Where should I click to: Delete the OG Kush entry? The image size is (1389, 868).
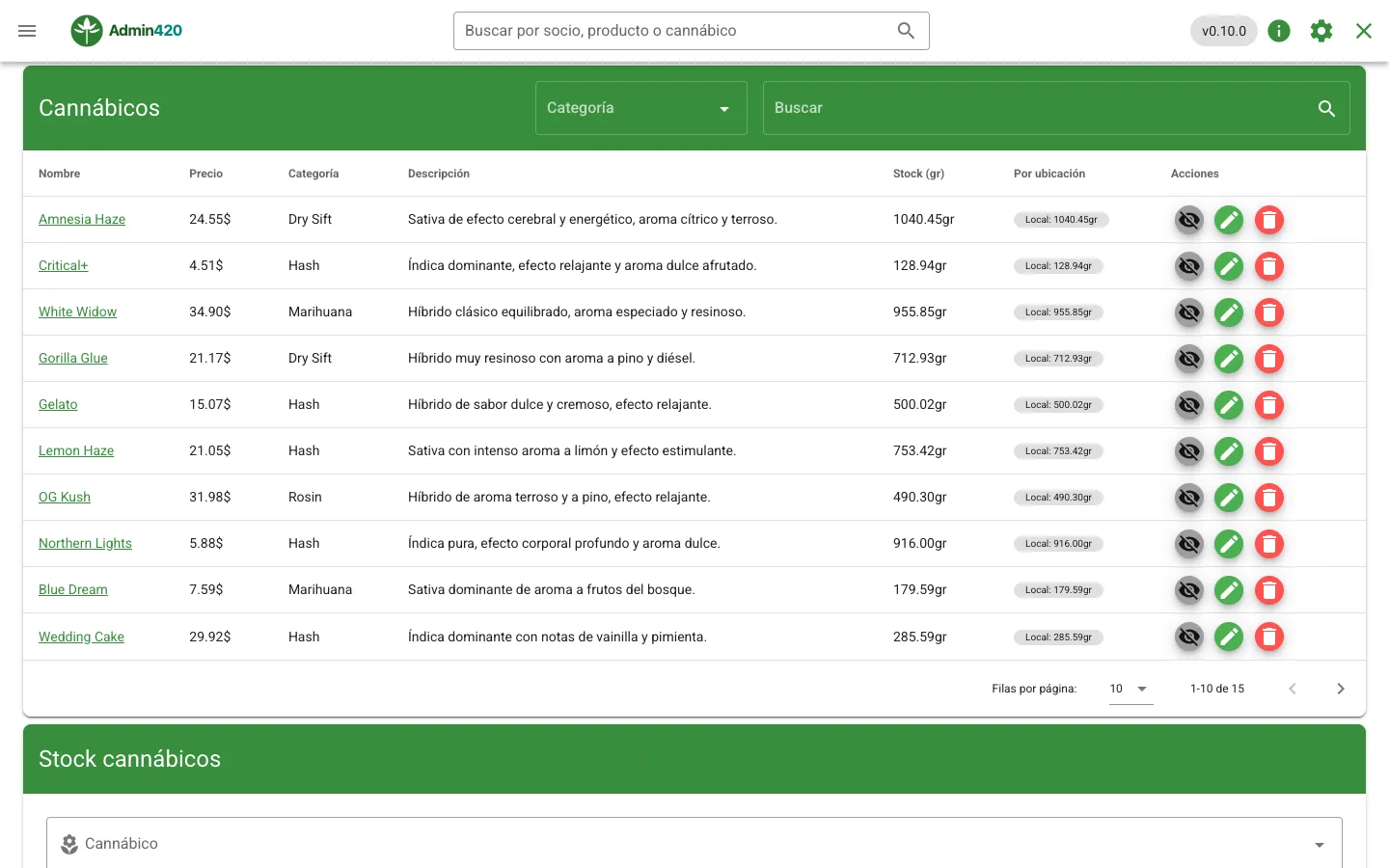[x=1269, y=498]
